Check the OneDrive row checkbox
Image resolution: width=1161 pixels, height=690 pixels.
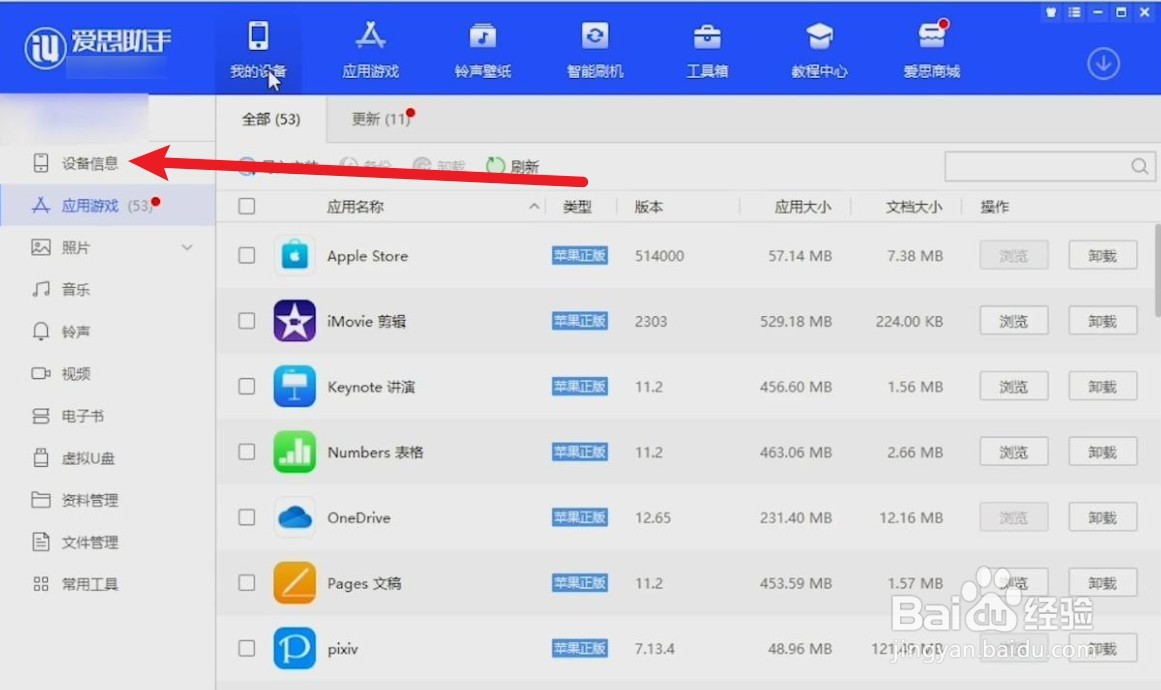[247, 517]
